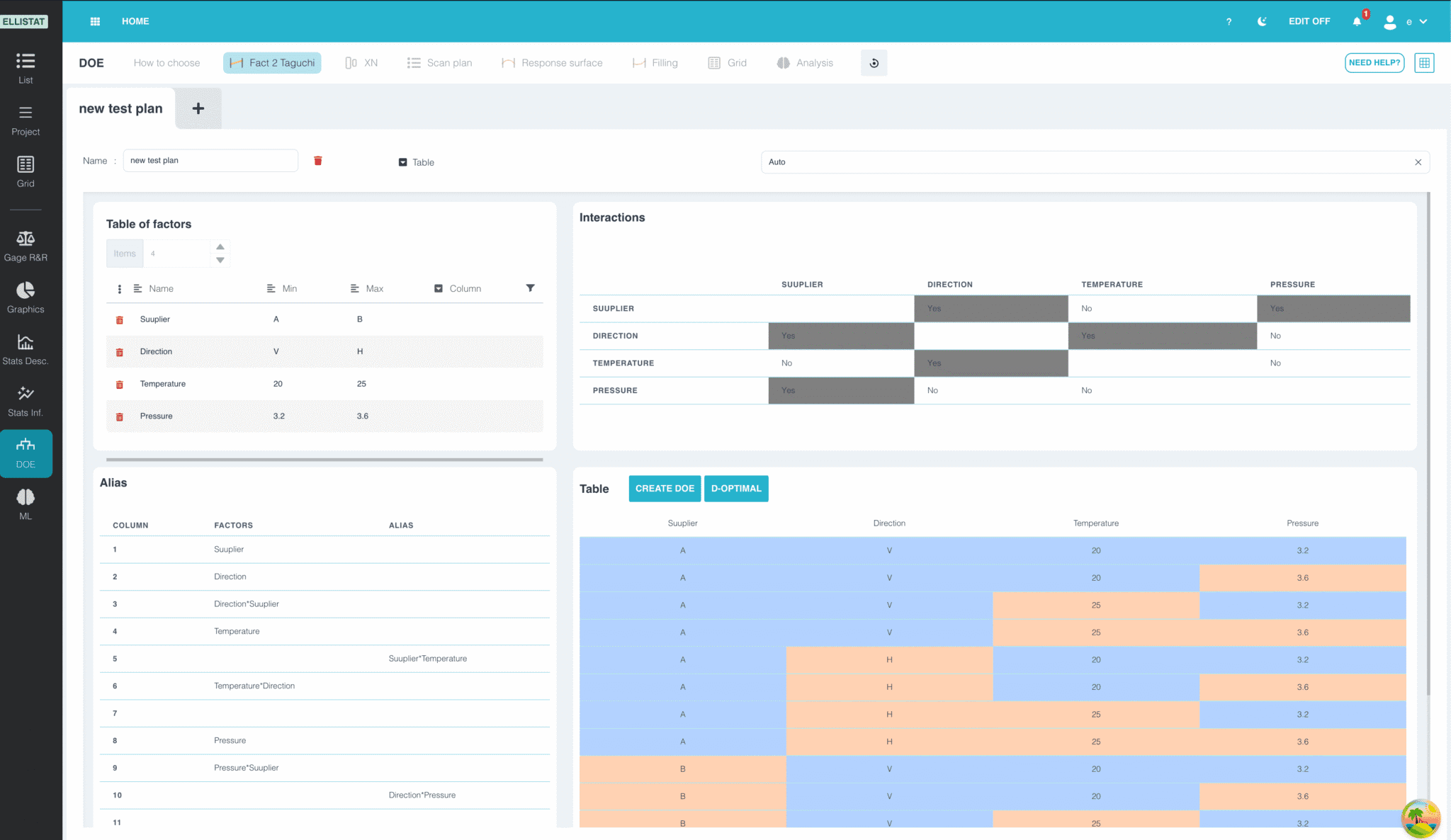The height and width of the screenshot is (840, 1451).
Task: Open the factors table column options menu
Action: tap(119, 289)
